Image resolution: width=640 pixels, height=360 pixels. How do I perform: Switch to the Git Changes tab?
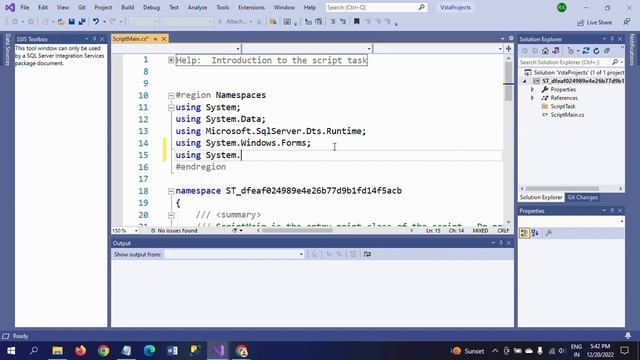[582, 198]
